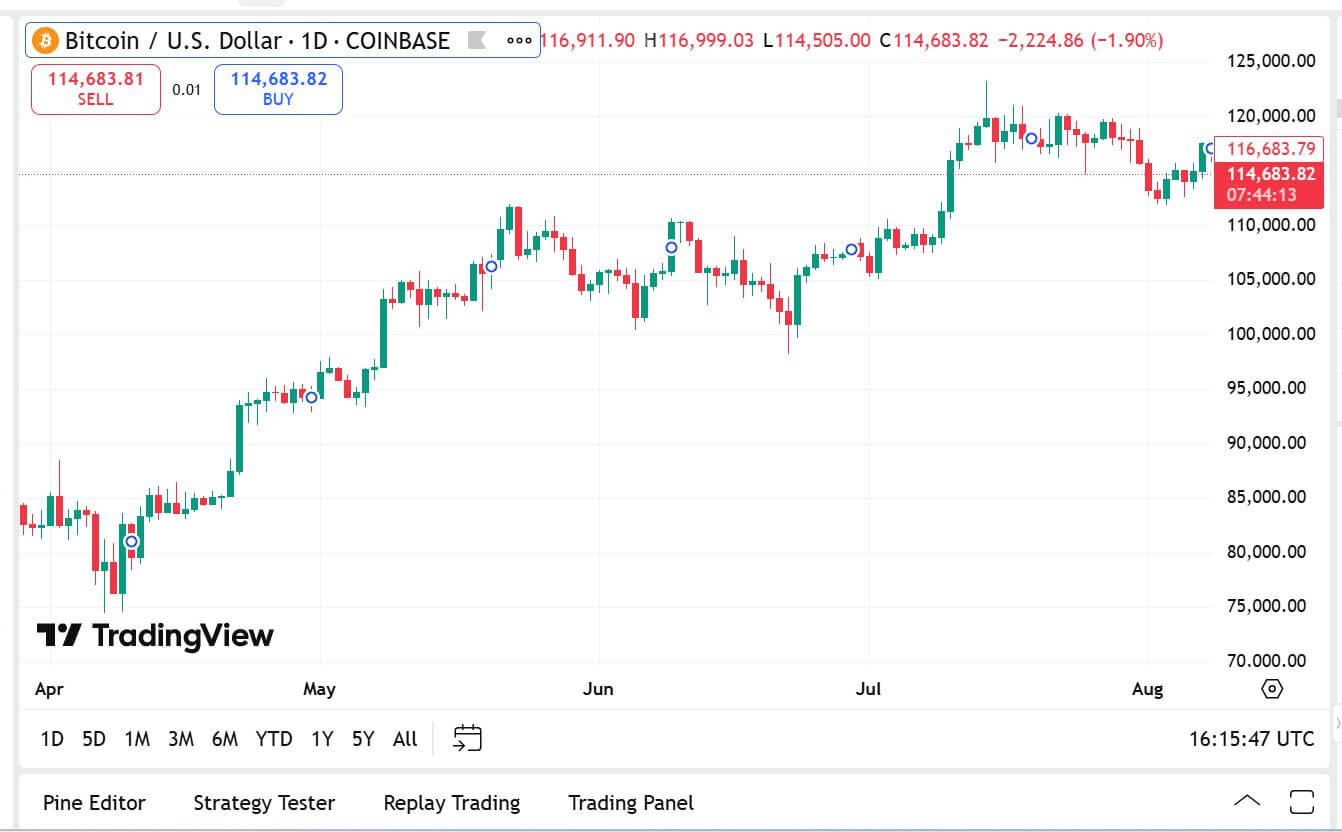
Task: Collapse the bottom panel using the arrow icon
Action: click(1248, 801)
